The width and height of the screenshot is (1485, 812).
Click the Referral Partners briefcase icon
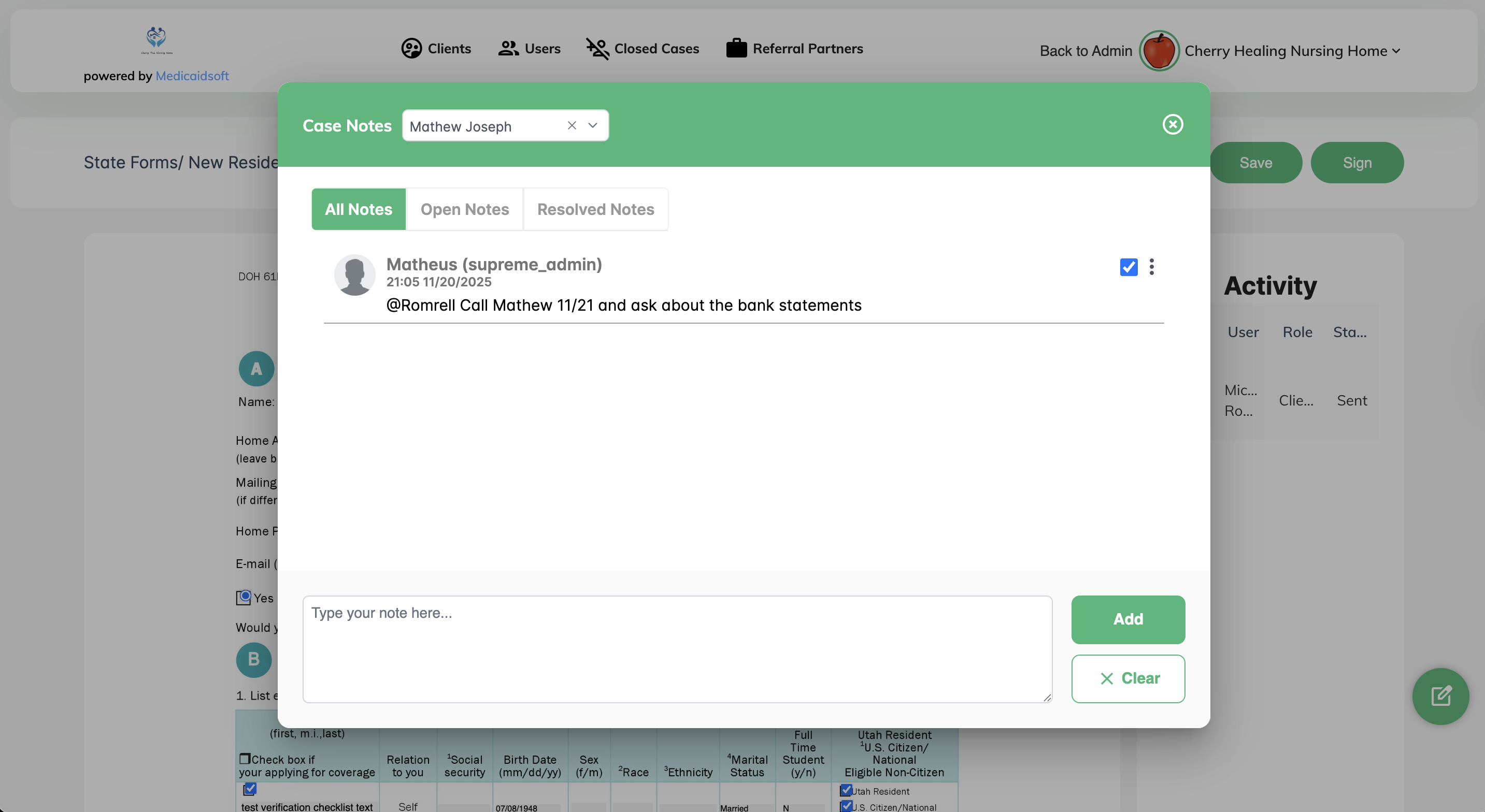736,48
